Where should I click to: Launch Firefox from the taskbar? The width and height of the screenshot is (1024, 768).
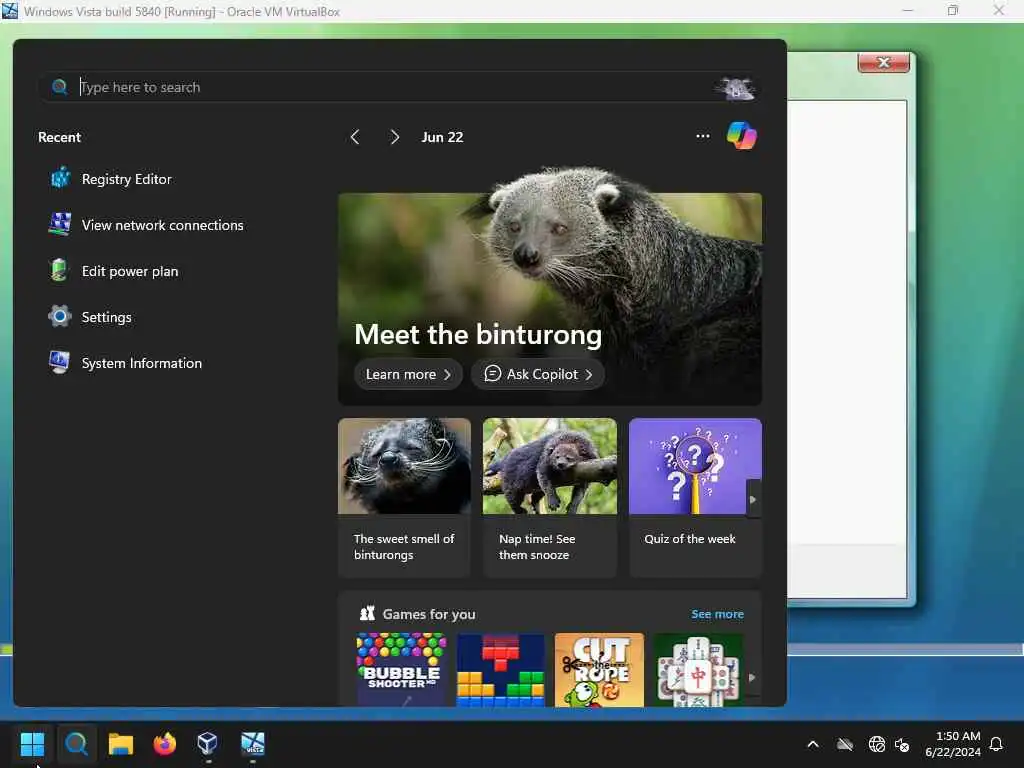pos(165,743)
